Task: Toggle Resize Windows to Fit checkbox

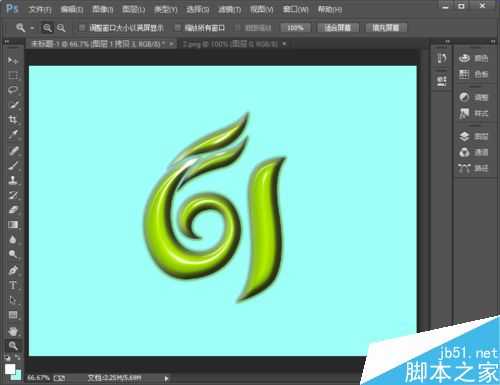Action: click(81, 28)
